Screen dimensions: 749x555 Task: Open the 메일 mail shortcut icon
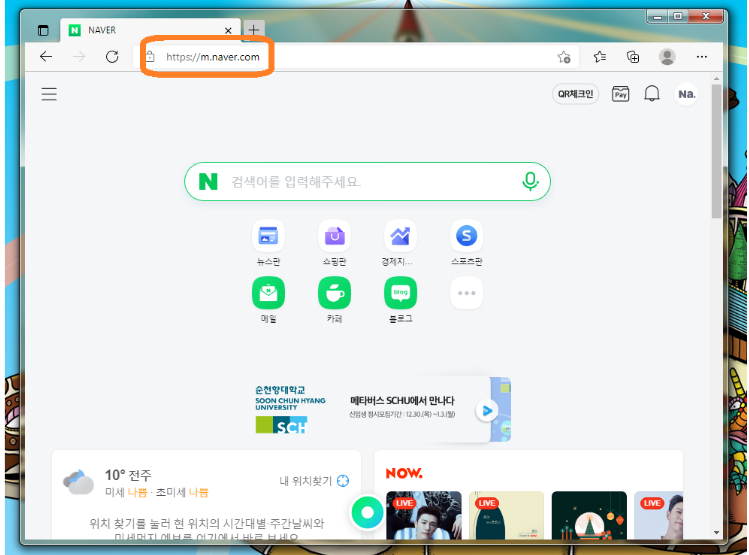tap(268, 293)
